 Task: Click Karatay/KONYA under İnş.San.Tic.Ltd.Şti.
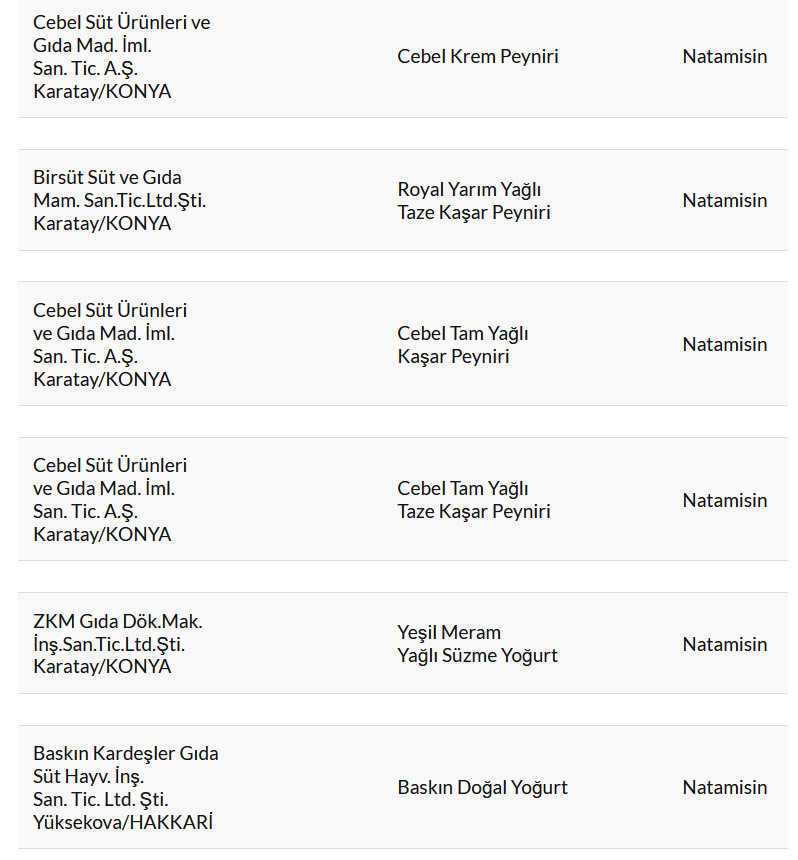102,667
